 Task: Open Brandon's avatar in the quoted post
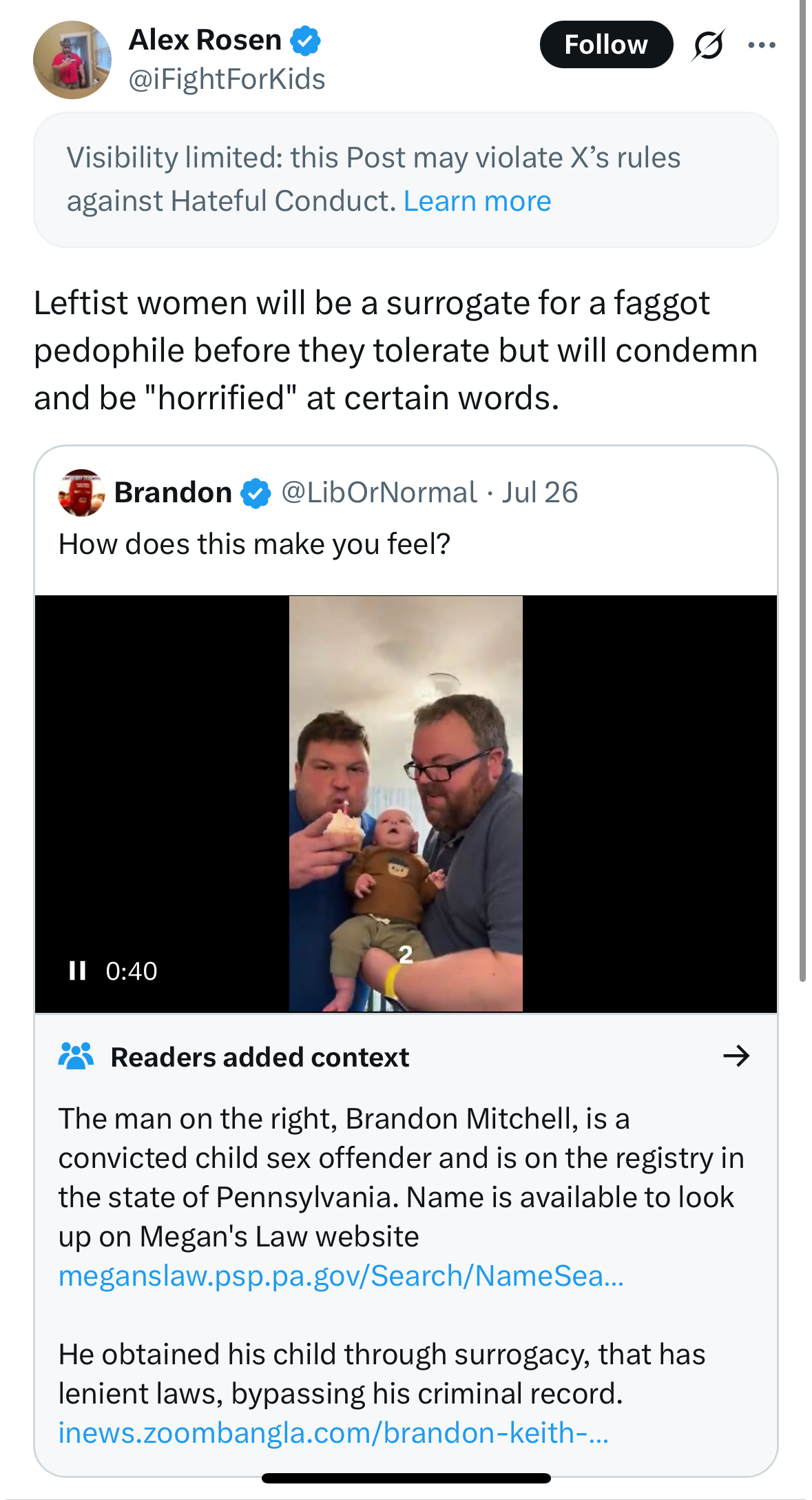pyautogui.click(x=81, y=493)
